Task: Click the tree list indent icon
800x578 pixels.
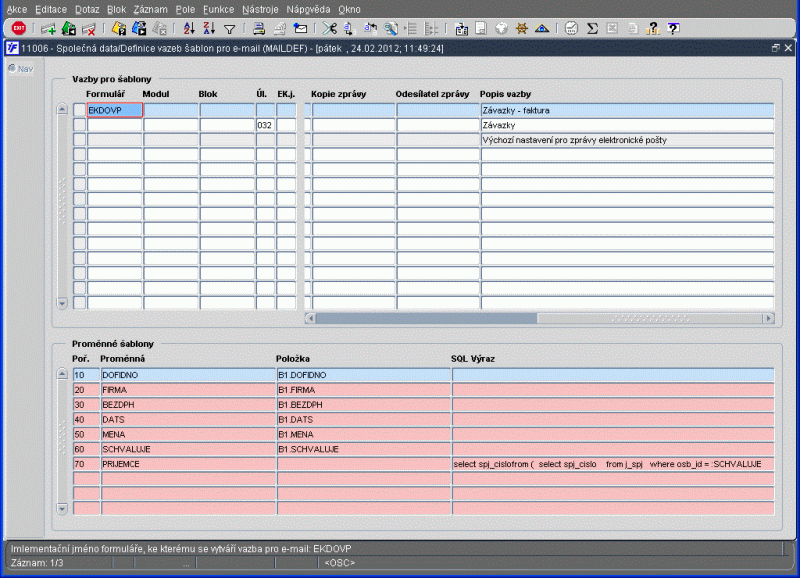Action: pos(411,29)
